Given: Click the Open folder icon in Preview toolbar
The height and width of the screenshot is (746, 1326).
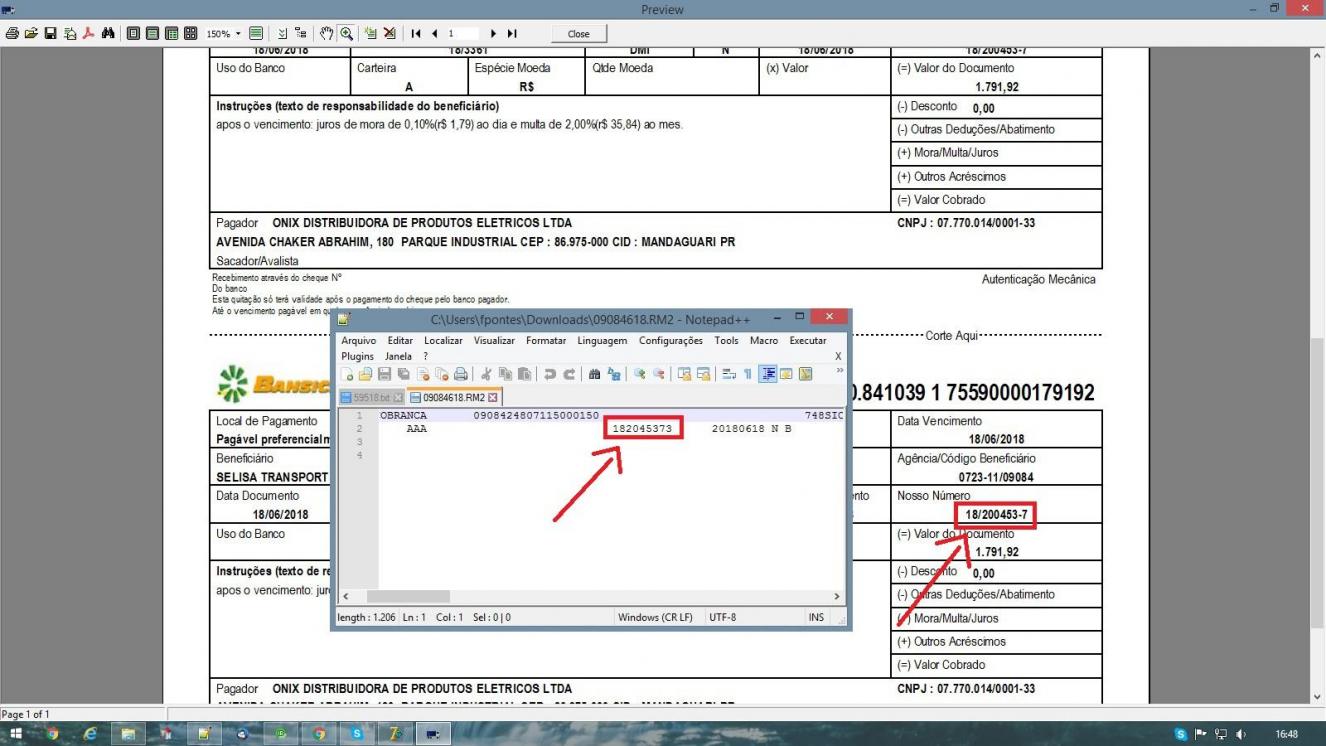Looking at the screenshot, I should (x=31, y=33).
